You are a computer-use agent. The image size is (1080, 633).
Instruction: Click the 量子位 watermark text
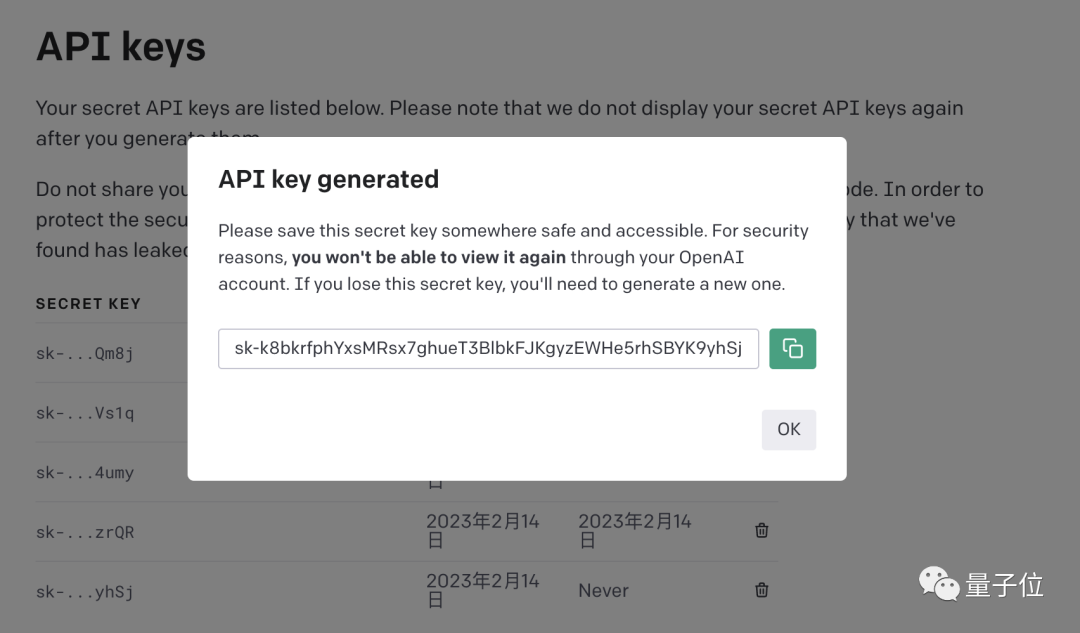click(x=1004, y=585)
